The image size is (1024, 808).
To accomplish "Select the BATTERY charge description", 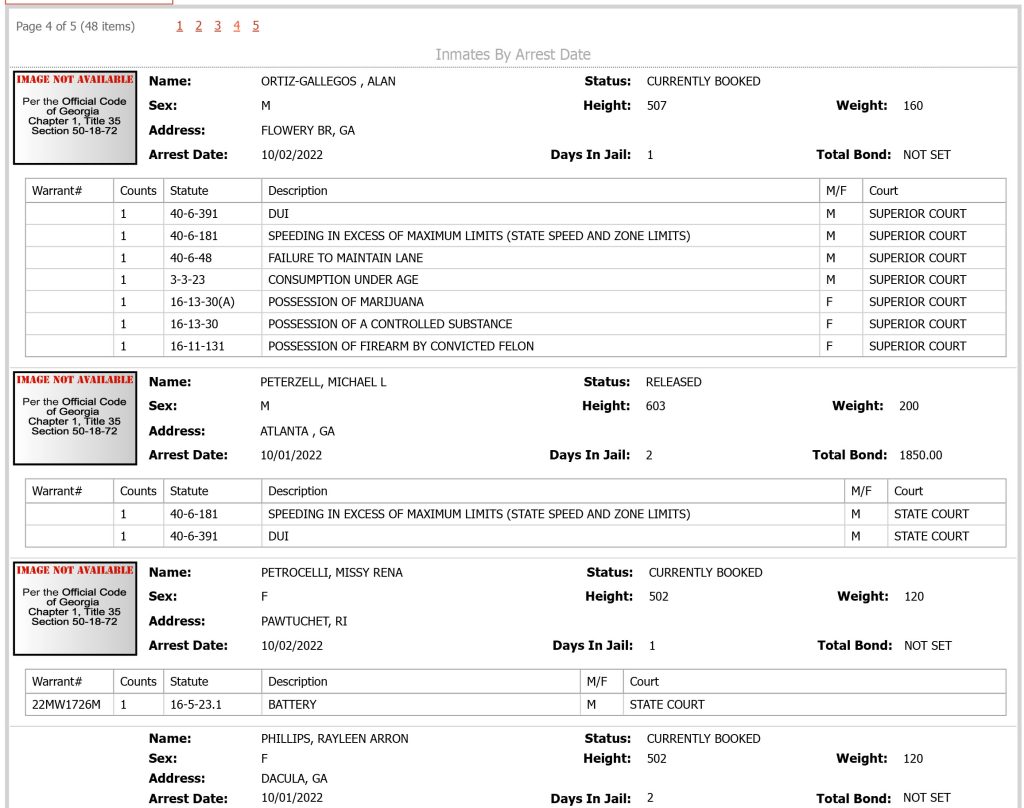I will click(x=292, y=705).
